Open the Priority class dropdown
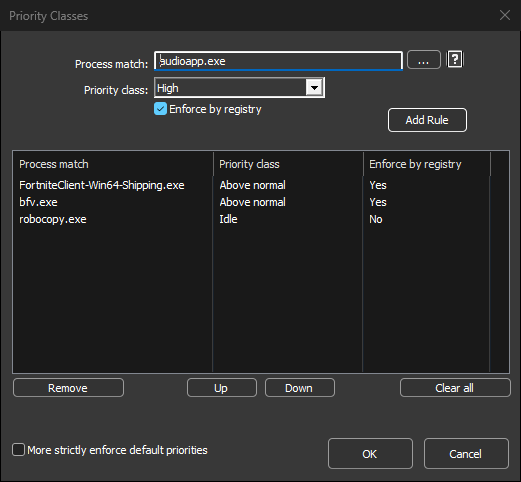The image size is (521, 482). pyautogui.click(x=239, y=88)
